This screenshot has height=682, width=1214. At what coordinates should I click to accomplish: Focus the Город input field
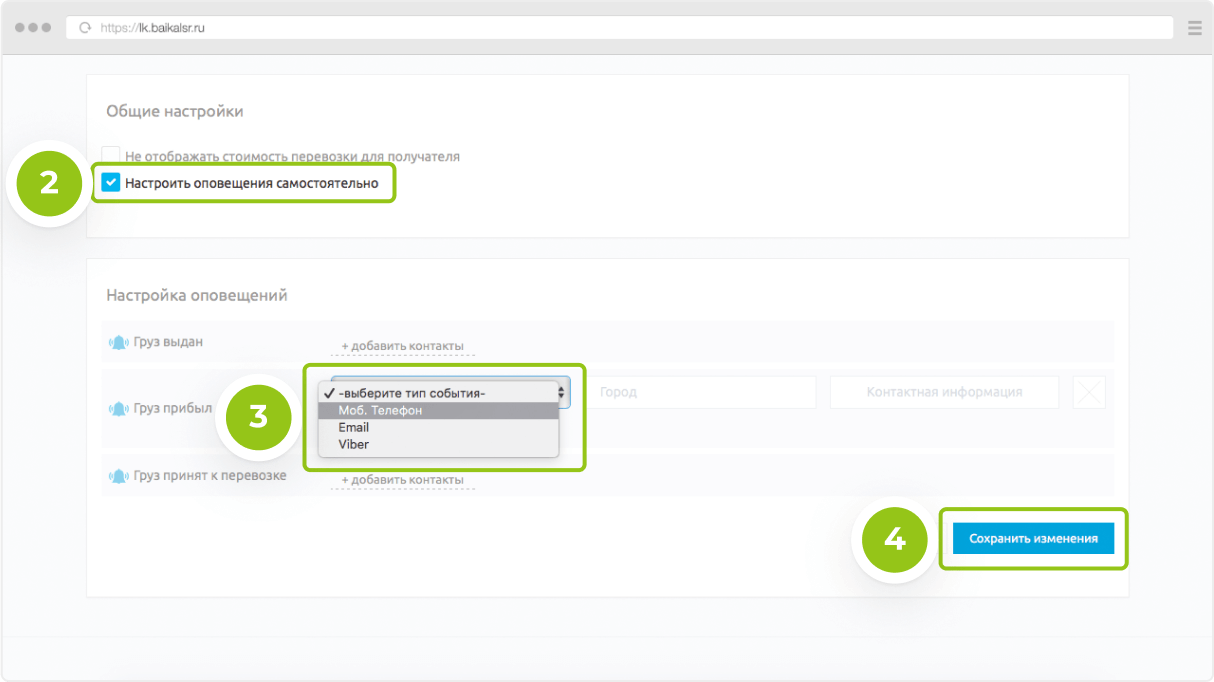(702, 392)
